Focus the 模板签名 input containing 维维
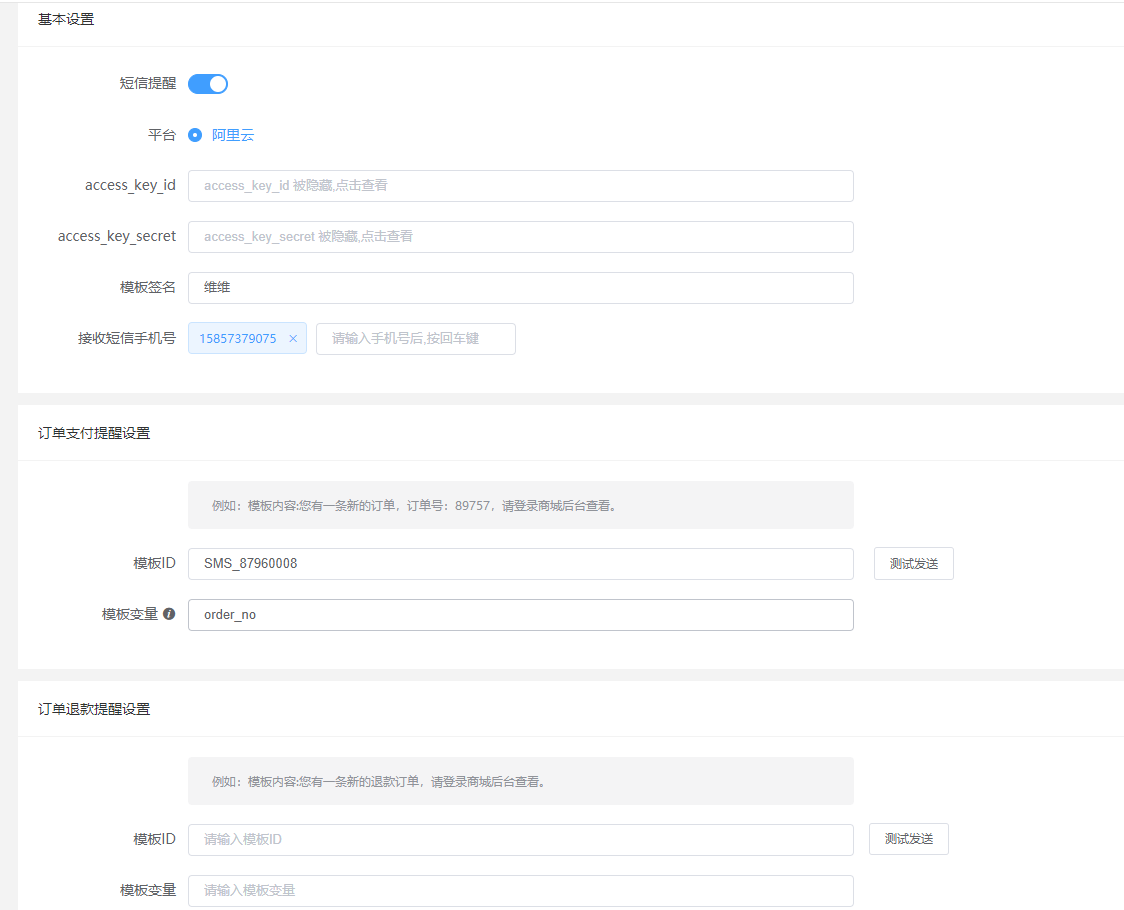This screenshot has width=1124, height=910. 520,288
